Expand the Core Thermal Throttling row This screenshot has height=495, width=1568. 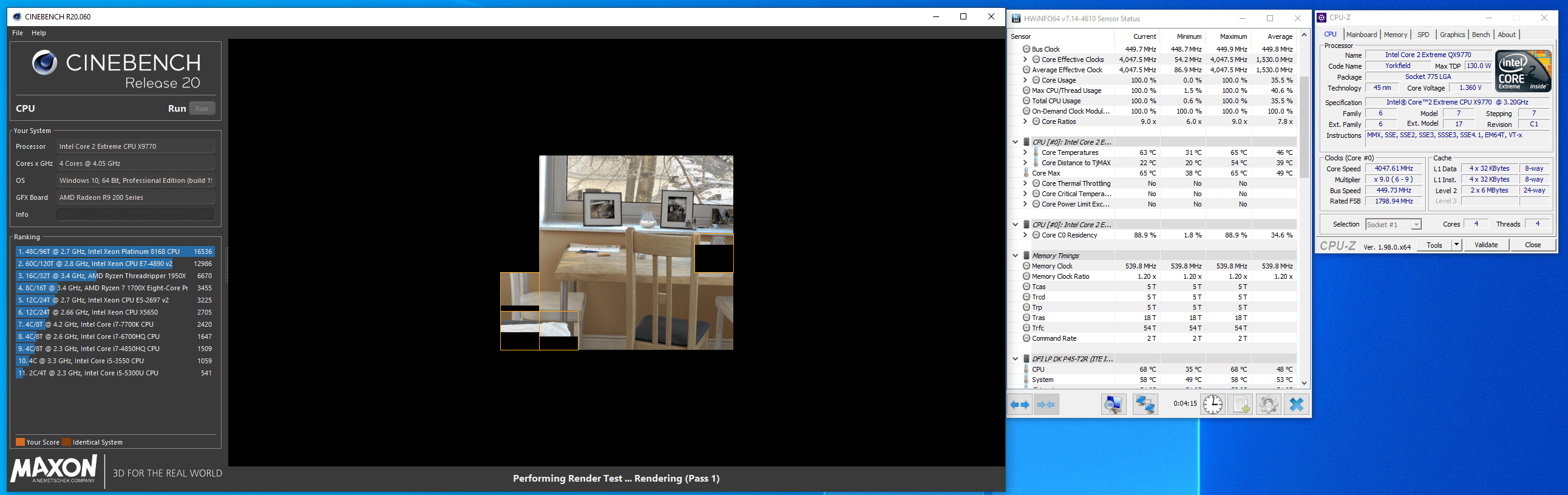(1025, 183)
